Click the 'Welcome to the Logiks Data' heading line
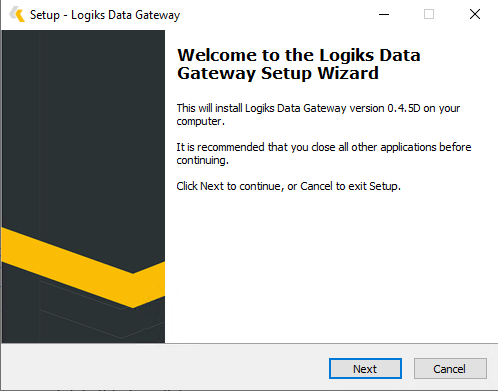The height and width of the screenshot is (391, 498). pyautogui.click(x=299, y=55)
